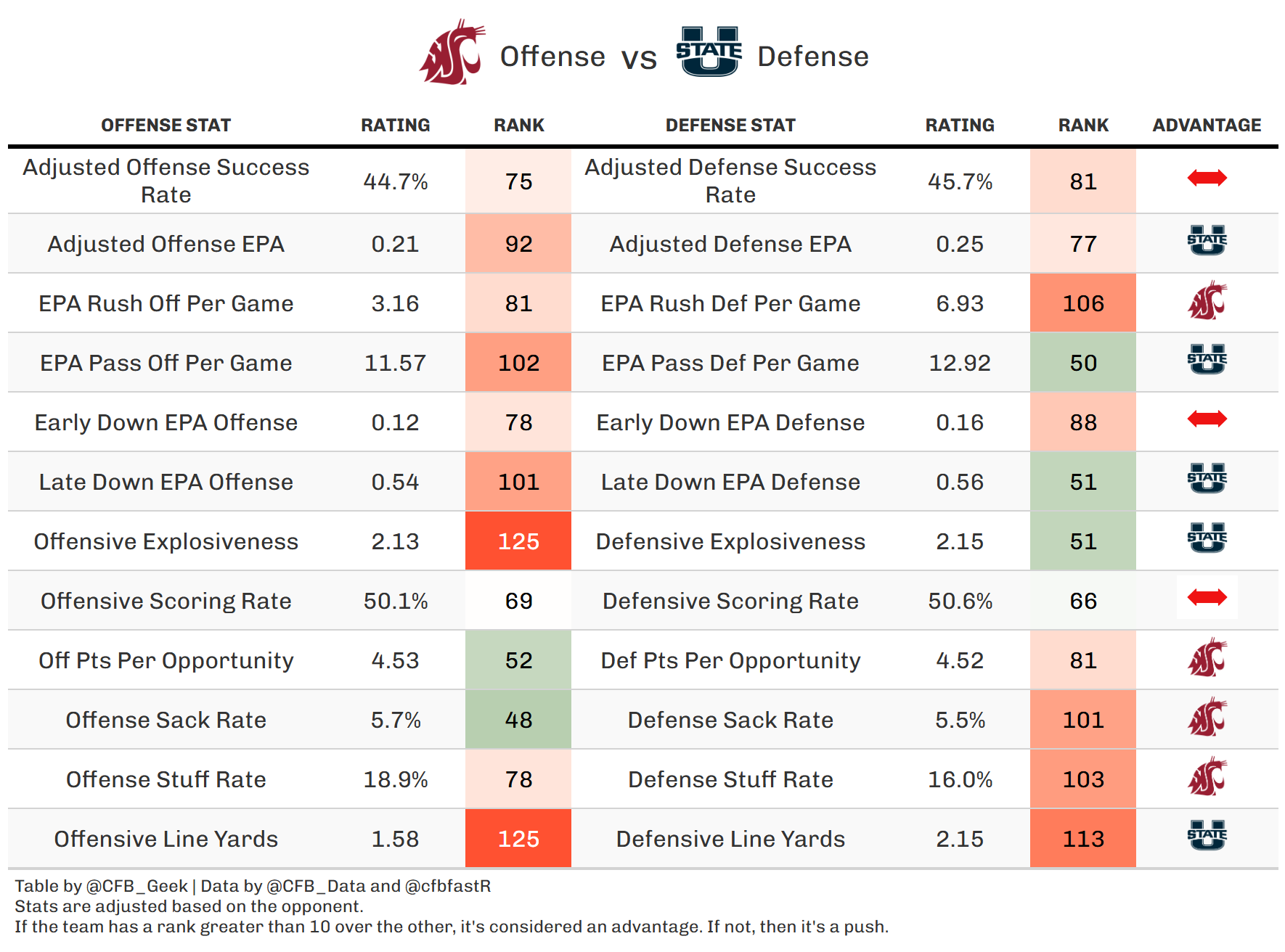Viewport: 1285px width, 952px height.
Task: Click Utah State icon in Explosiveness row
Action: click(1207, 538)
